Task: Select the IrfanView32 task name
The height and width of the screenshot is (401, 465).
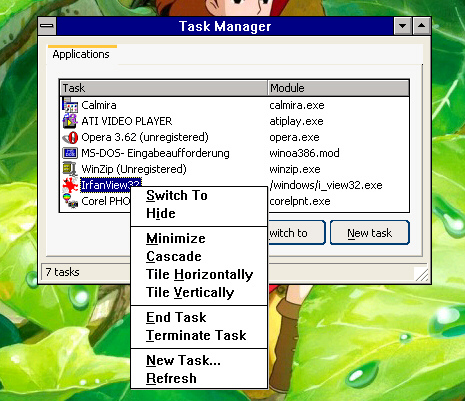Action: (x=111, y=184)
